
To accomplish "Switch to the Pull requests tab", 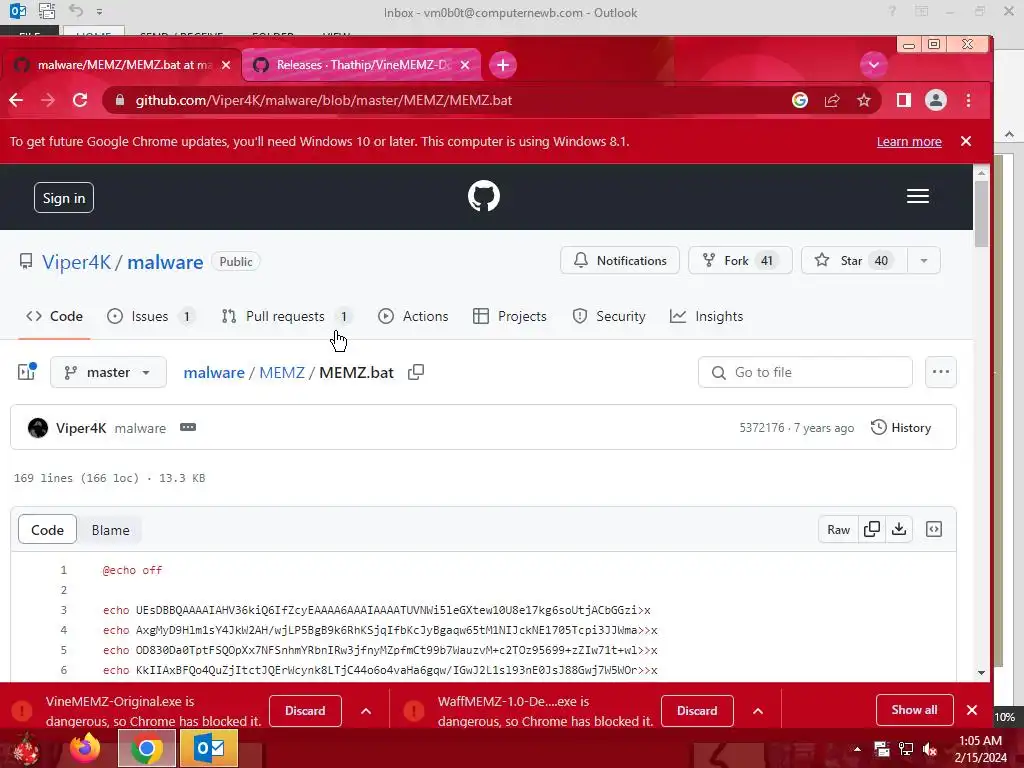I will [x=287, y=316].
